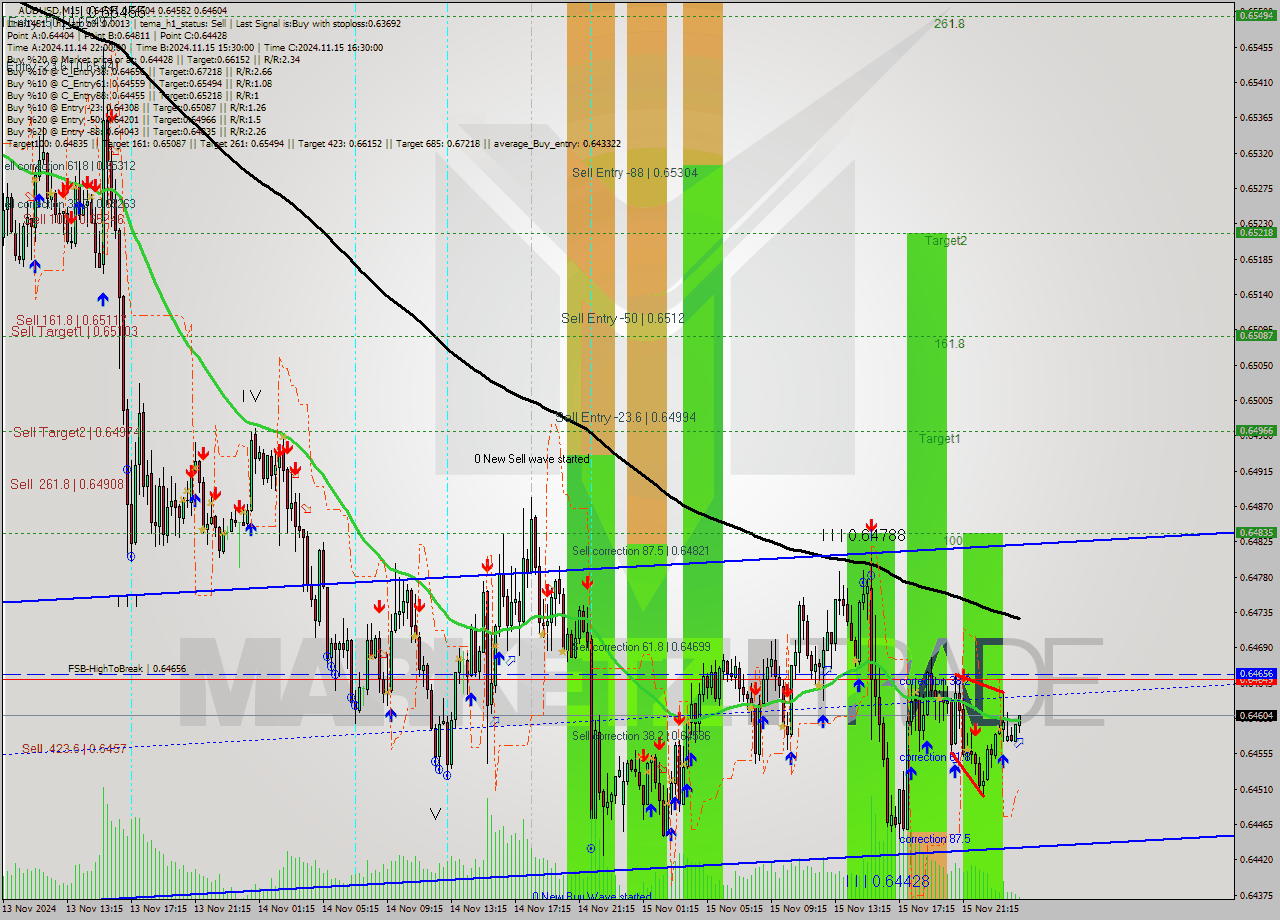Image resolution: width=1280 pixels, height=920 pixels.
Task: Click the '14 Nov 09:15' time axis label
Action: [x=414, y=909]
